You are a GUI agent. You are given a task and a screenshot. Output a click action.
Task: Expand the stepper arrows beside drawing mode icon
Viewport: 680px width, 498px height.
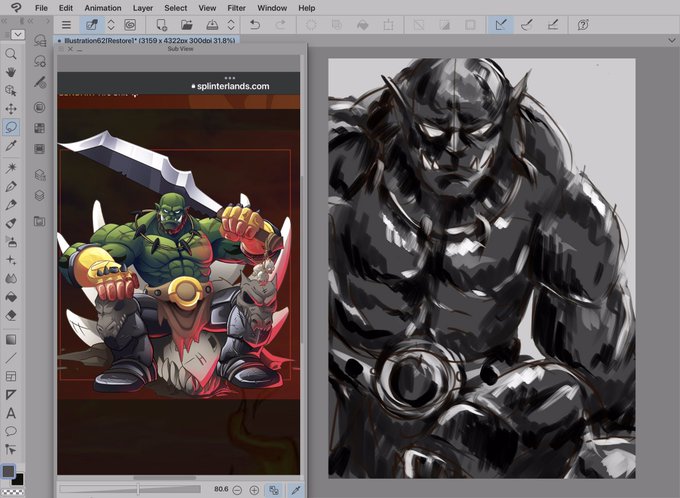pyautogui.click(x=111, y=25)
